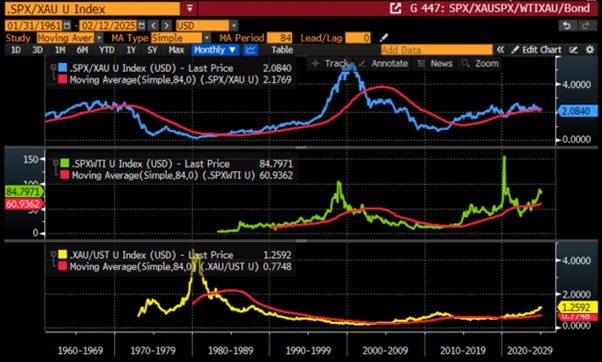602x362 pixels.
Task: Open chart settings gear icon
Action: point(590,50)
